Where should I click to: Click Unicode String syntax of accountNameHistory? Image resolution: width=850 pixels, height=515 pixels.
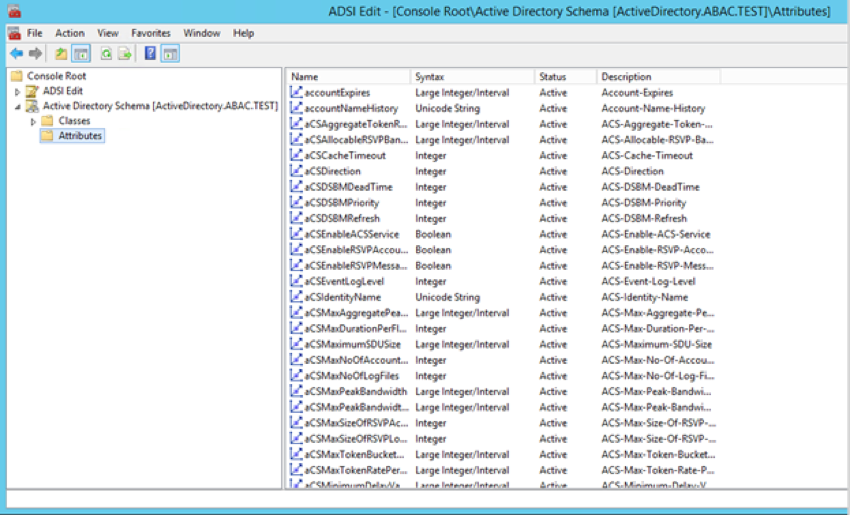click(447, 108)
